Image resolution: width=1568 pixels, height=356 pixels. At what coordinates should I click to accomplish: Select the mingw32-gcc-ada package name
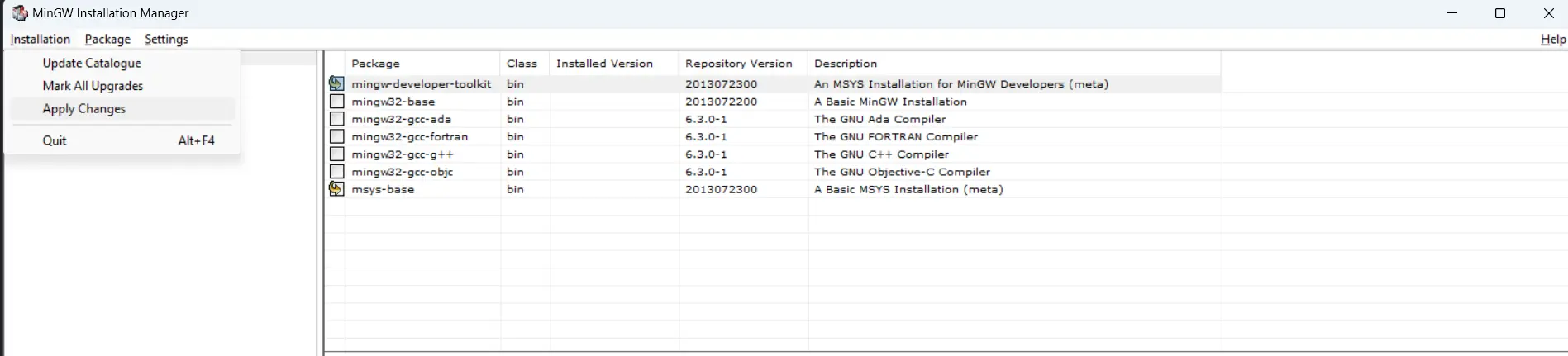[401, 119]
